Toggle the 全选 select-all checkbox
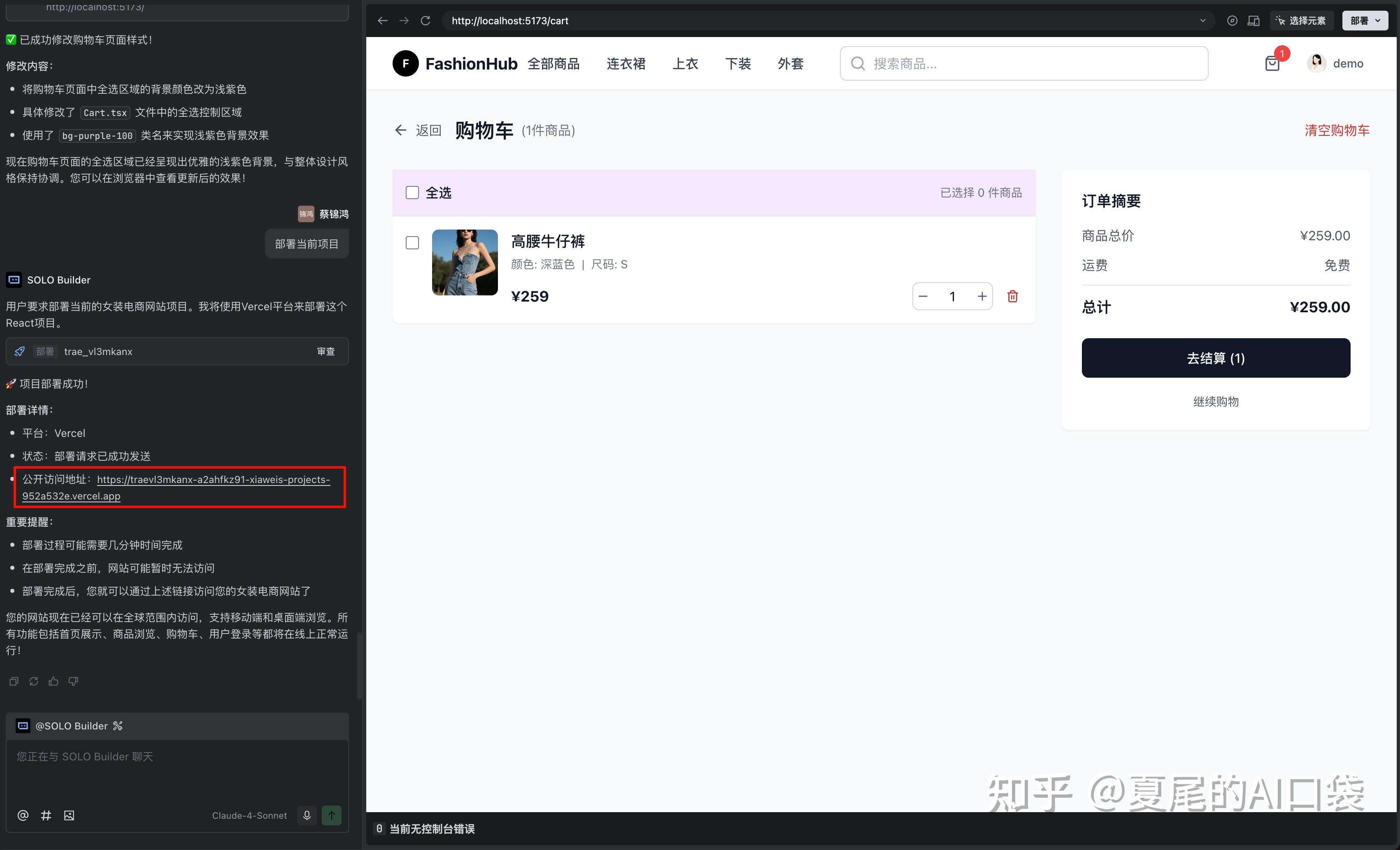This screenshot has width=1400, height=850. (x=412, y=193)
